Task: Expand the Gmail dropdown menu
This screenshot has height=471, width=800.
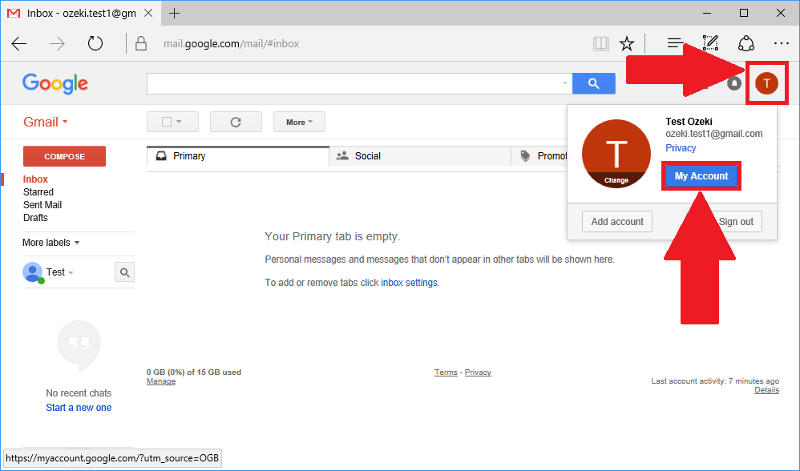Action: (45, 122)
